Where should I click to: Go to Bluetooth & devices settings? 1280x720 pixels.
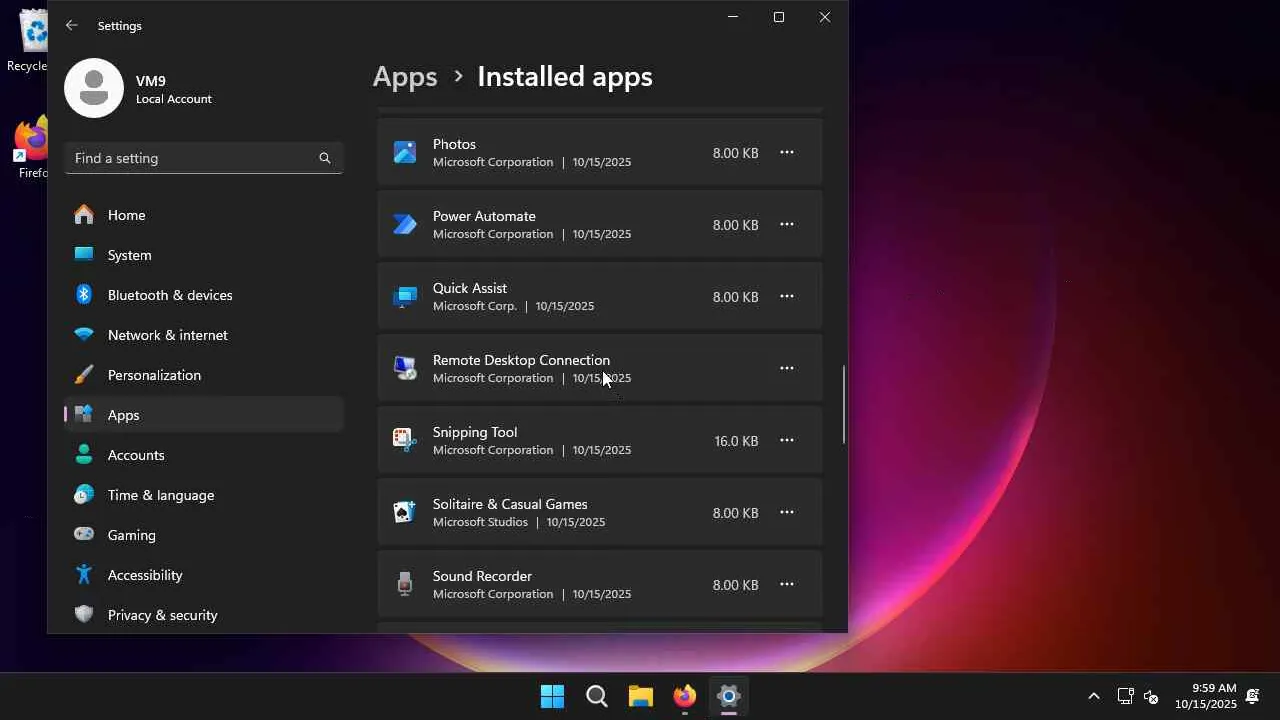pos(204,295)
